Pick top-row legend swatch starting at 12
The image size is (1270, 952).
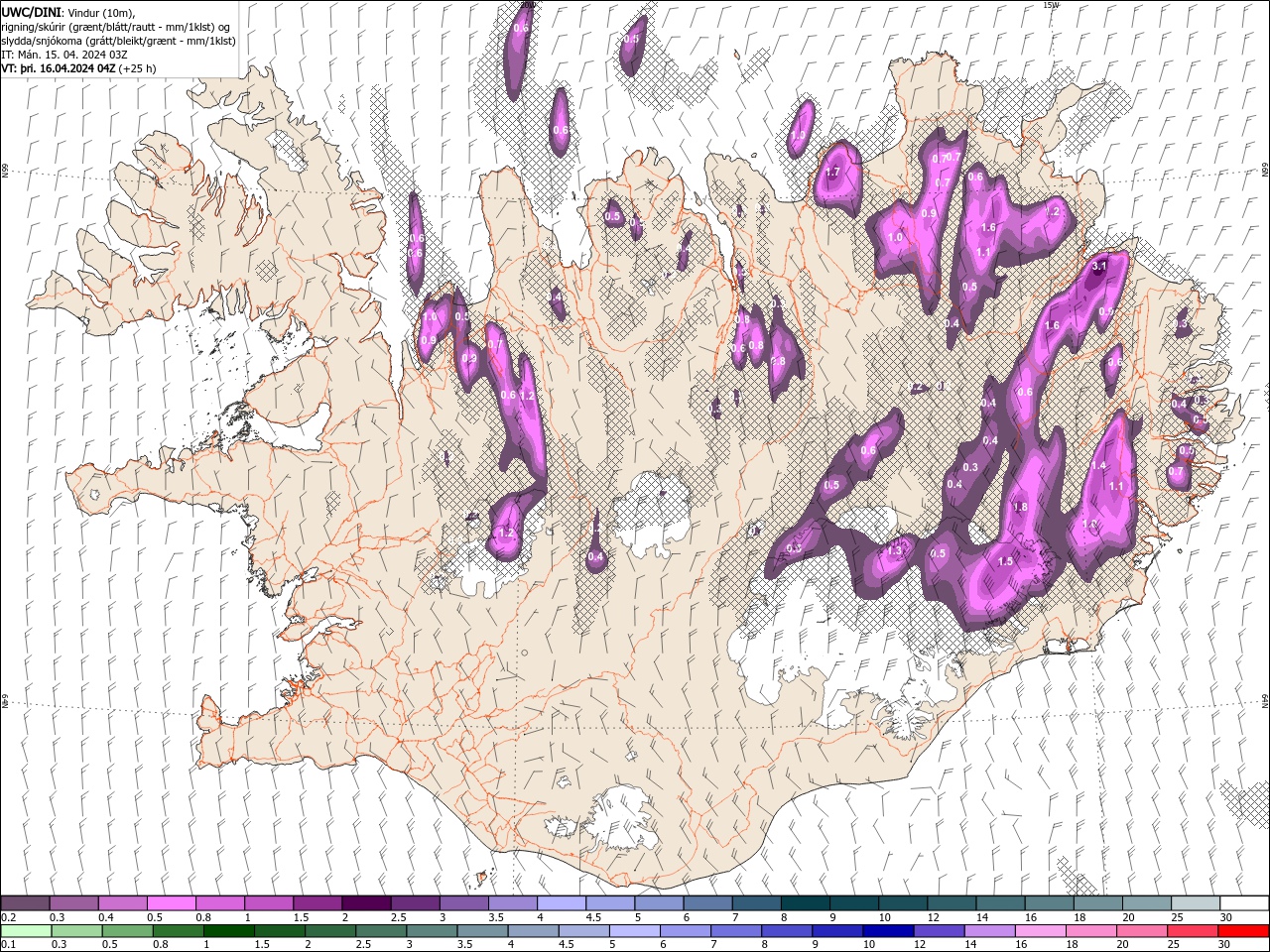pyautogui.click(x=951, y=903)
